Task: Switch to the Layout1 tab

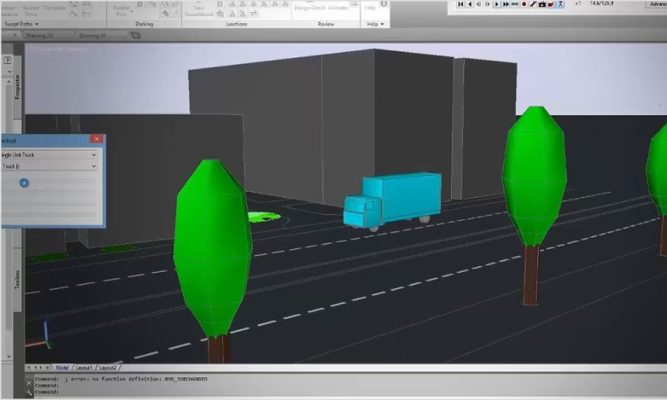Action: (82, 367)
